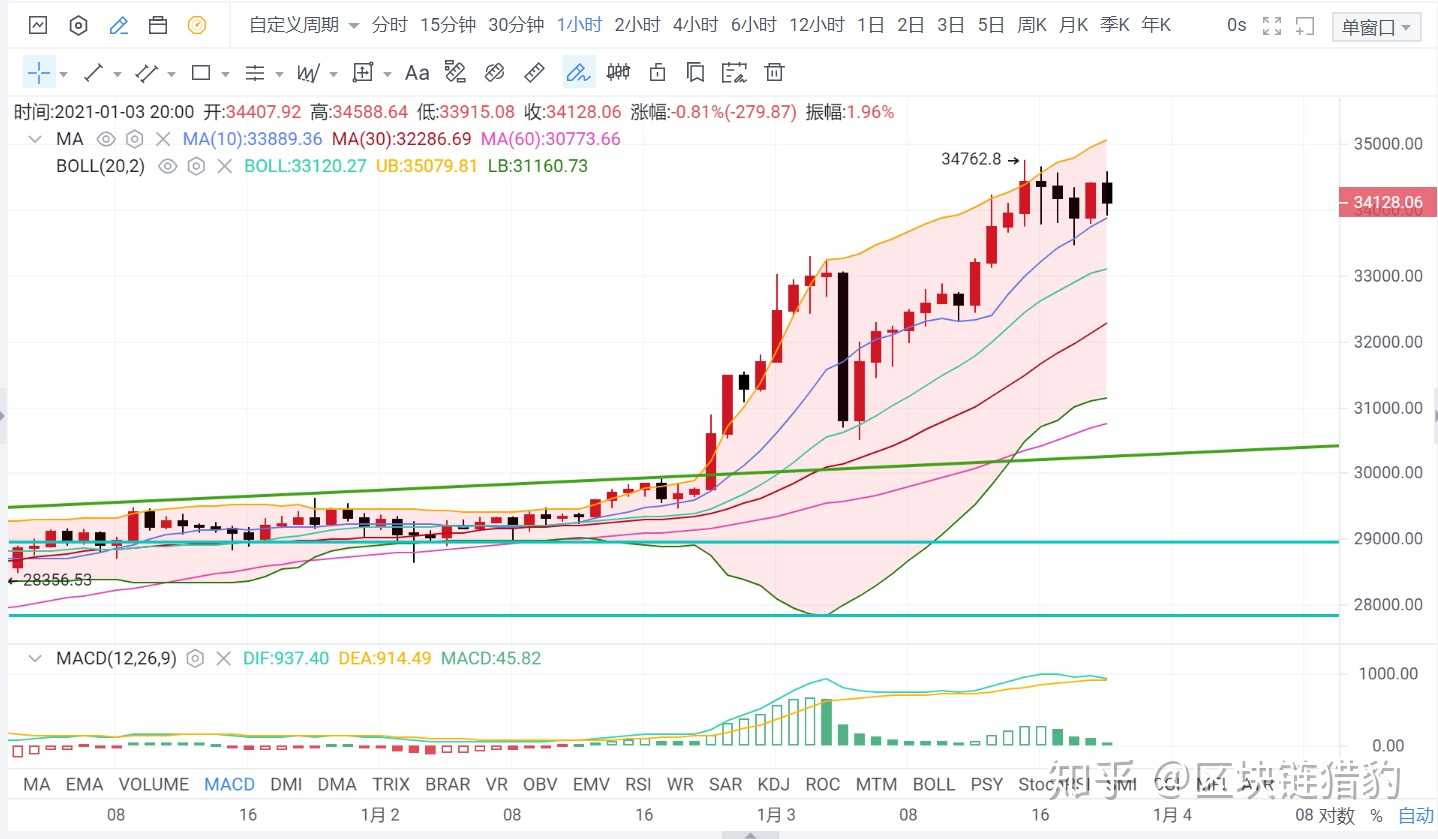Switch to 4小时 timeframe

pyautogui.click(x=695, y=25)
